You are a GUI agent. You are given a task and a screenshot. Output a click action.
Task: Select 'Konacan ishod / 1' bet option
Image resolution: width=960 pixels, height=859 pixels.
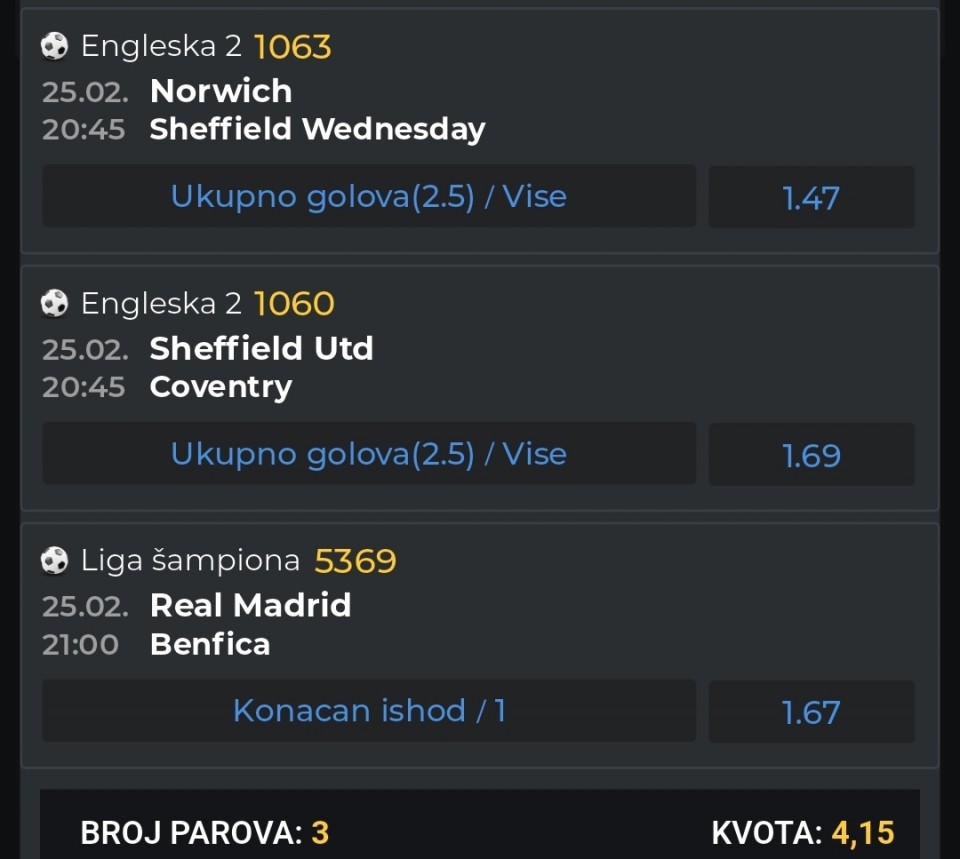pos(369,711)
